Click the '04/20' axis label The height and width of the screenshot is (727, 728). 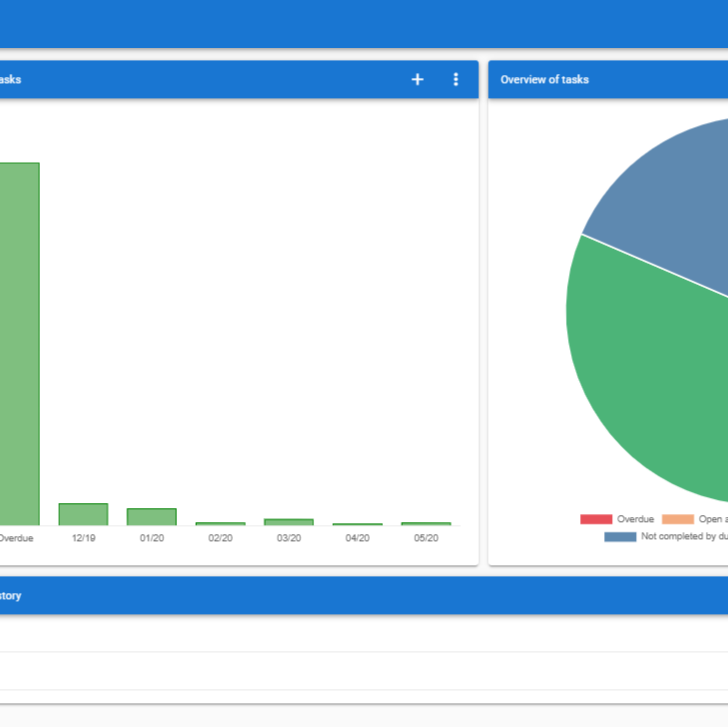pos(358,538)
